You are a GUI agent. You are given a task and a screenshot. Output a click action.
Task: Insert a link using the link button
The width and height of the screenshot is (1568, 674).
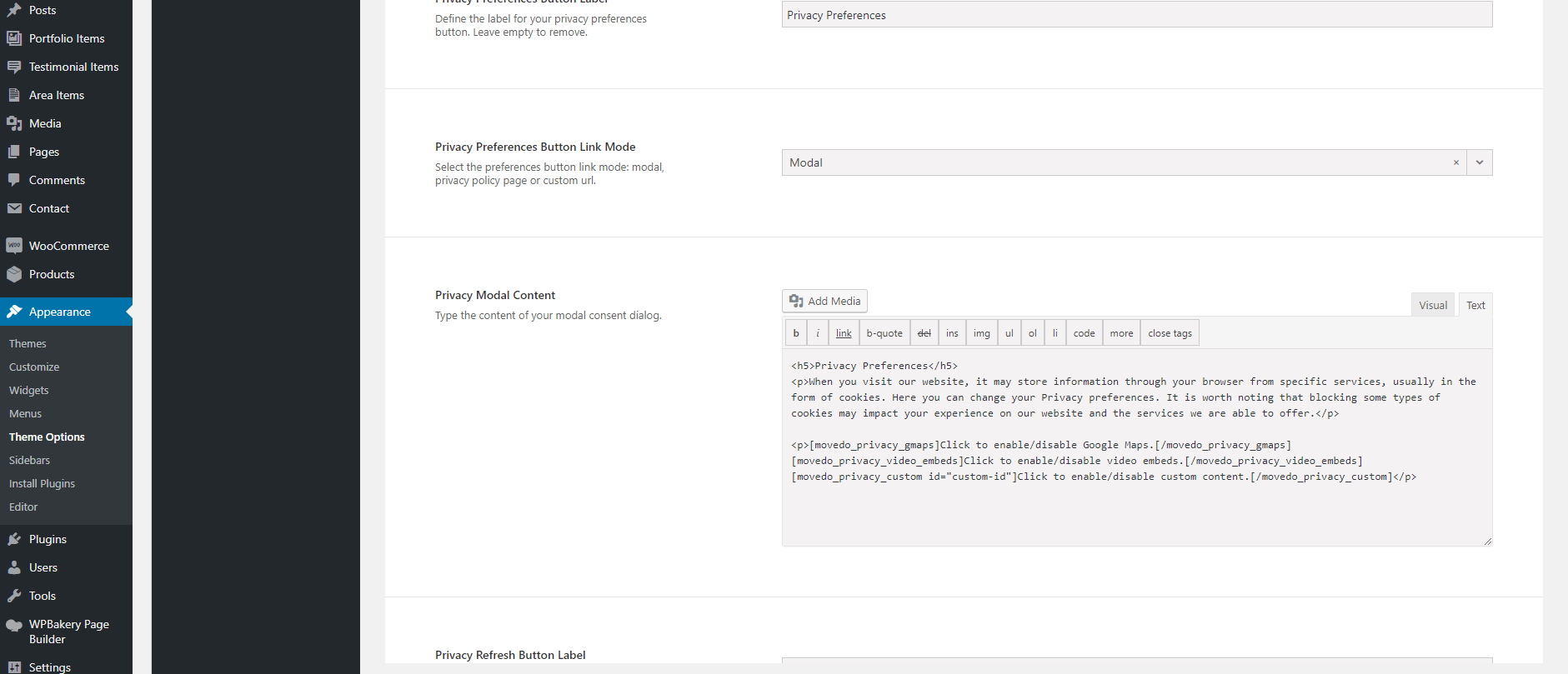[x=844, y=333]
